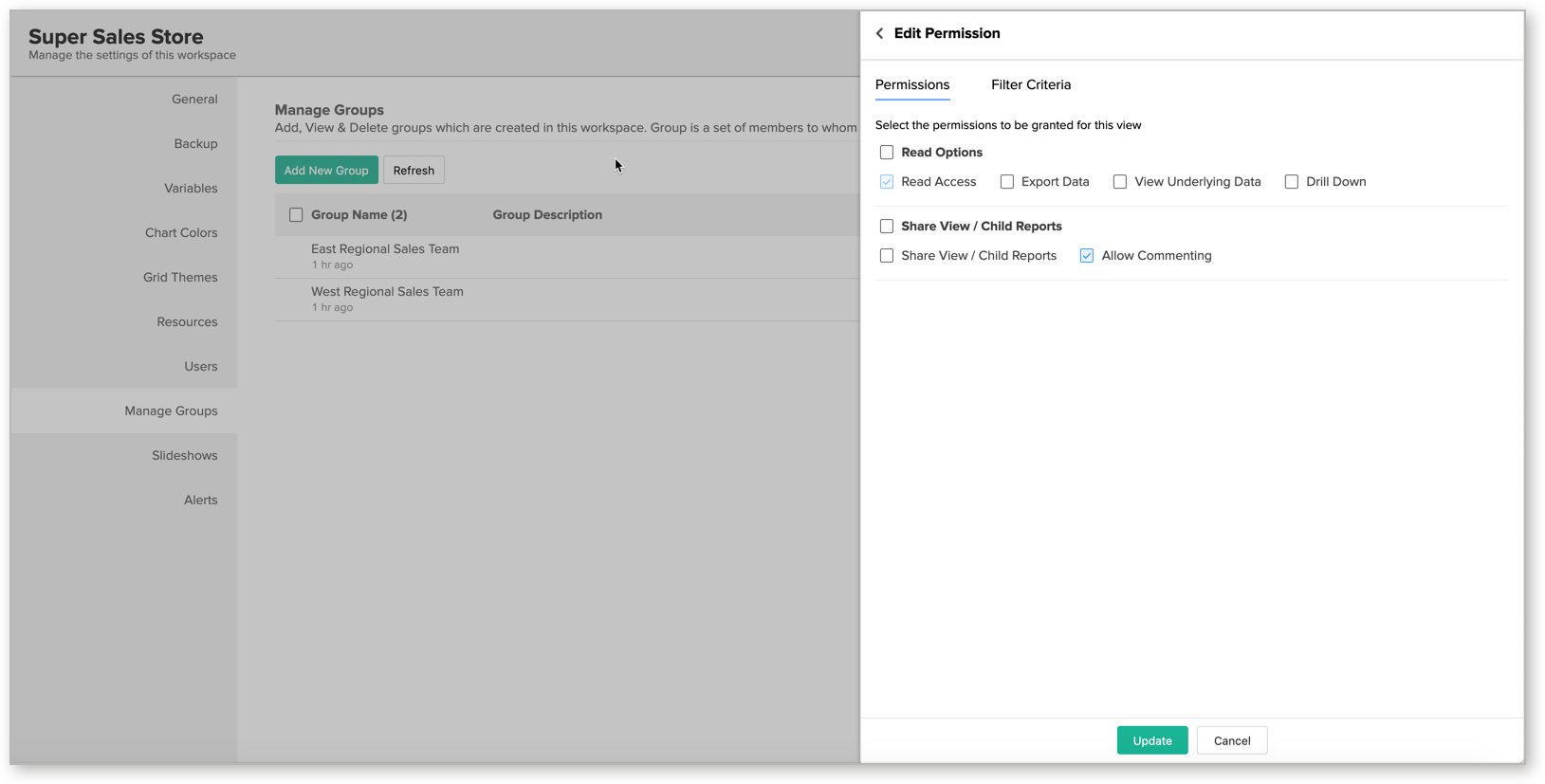Tick the bold Share View / Child Reports header checkbox

point(886,227)
